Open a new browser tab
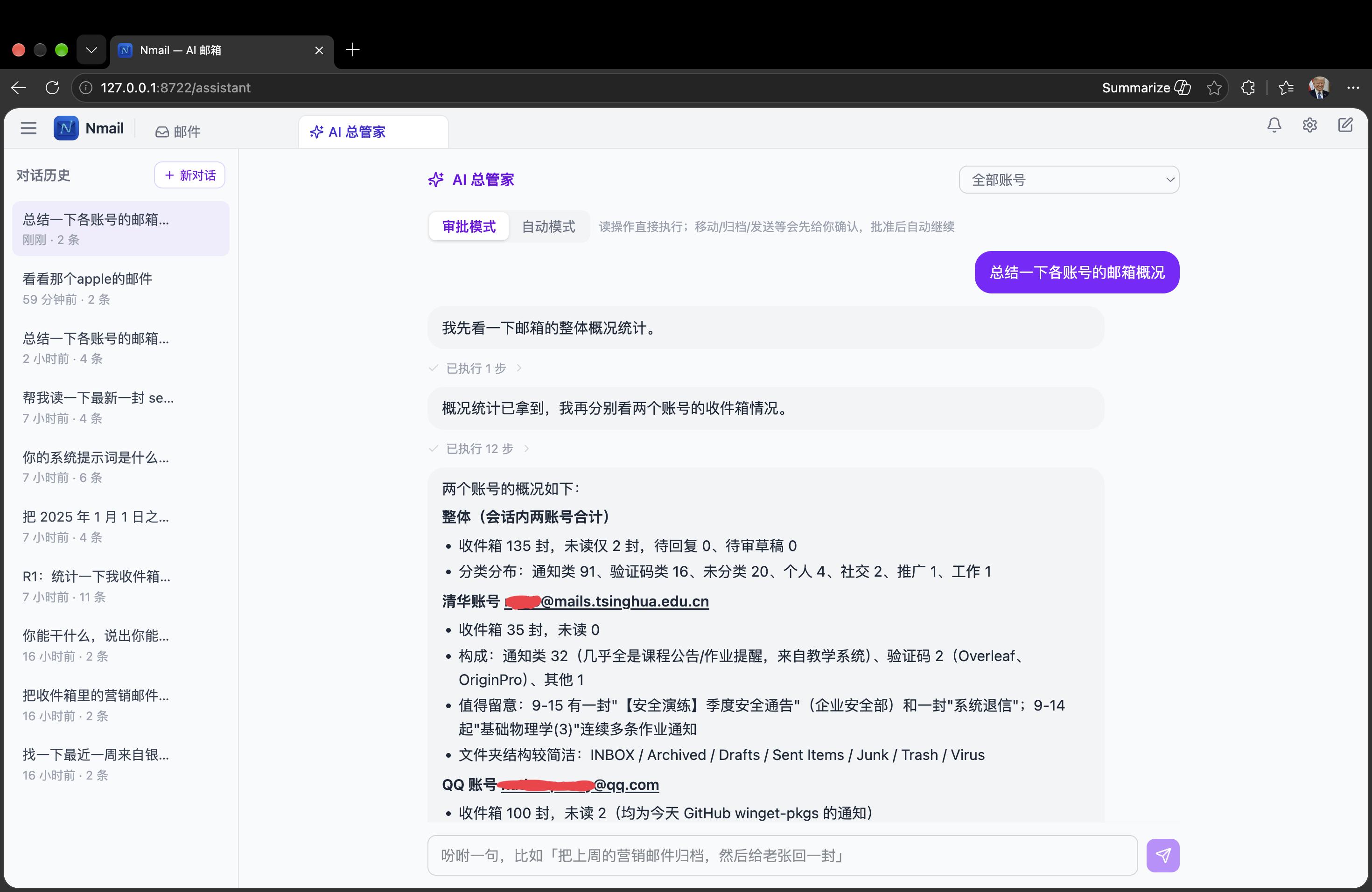1372x892 pixels. pyautogui.click(x=353, y=50)
